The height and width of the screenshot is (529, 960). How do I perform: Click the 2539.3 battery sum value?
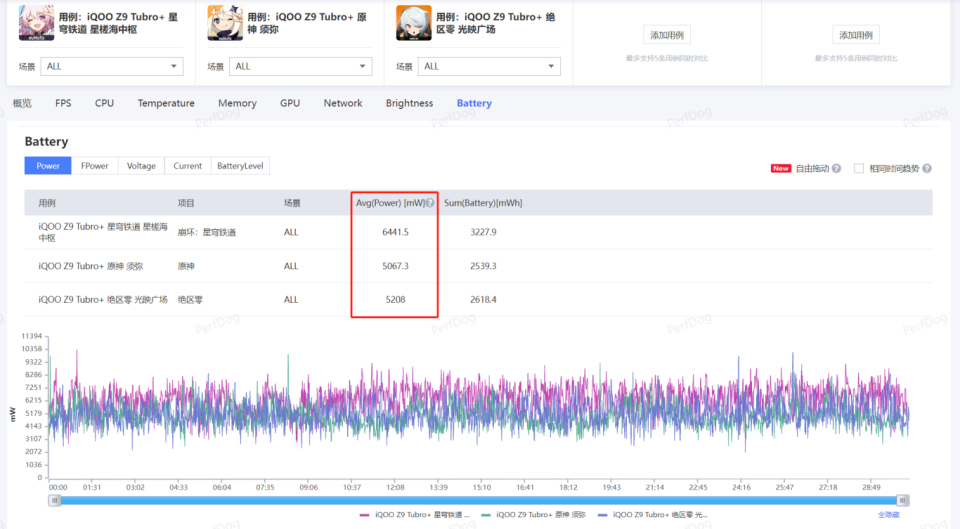(x=483, y=266)
